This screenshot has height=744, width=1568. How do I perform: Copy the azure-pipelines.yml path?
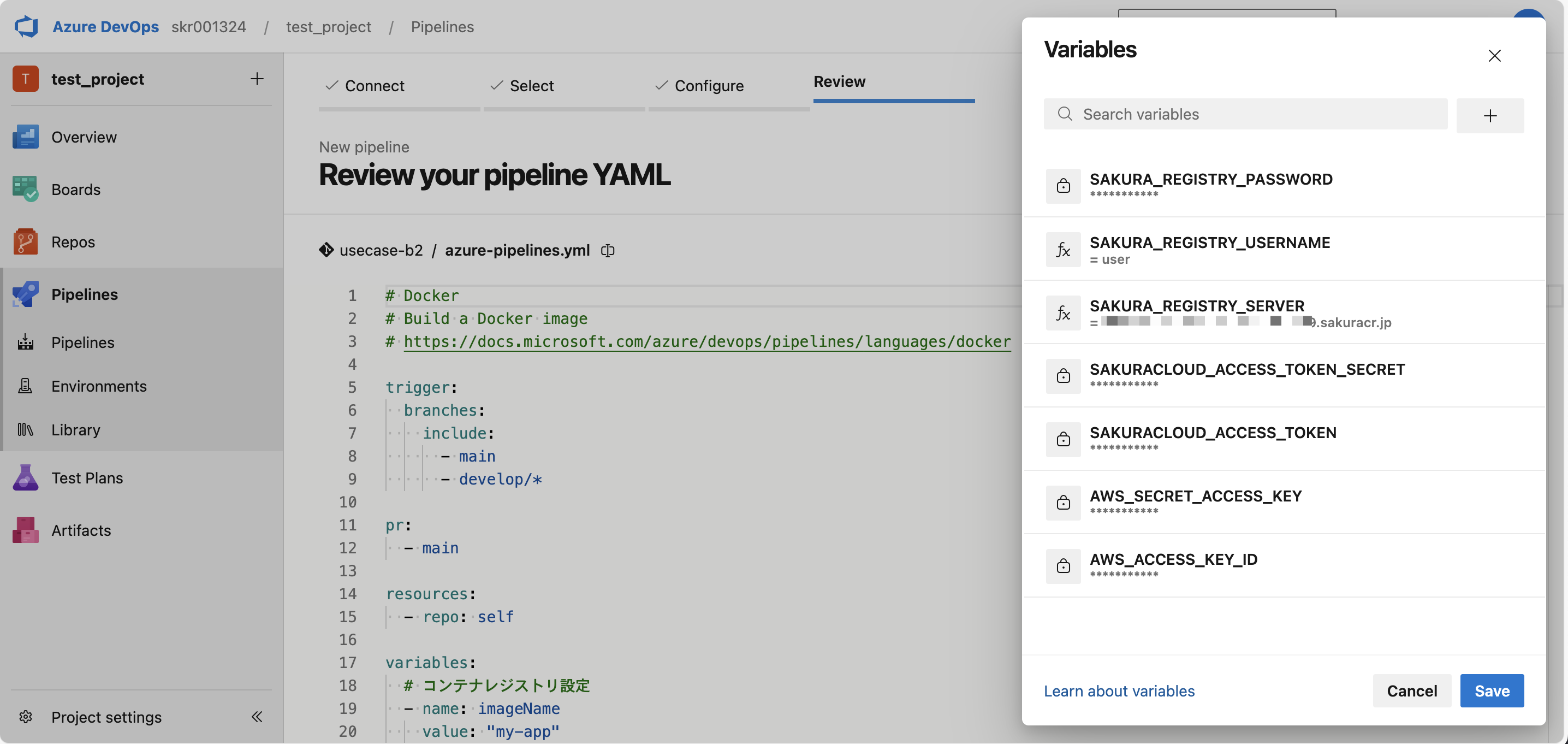point(608,250)
